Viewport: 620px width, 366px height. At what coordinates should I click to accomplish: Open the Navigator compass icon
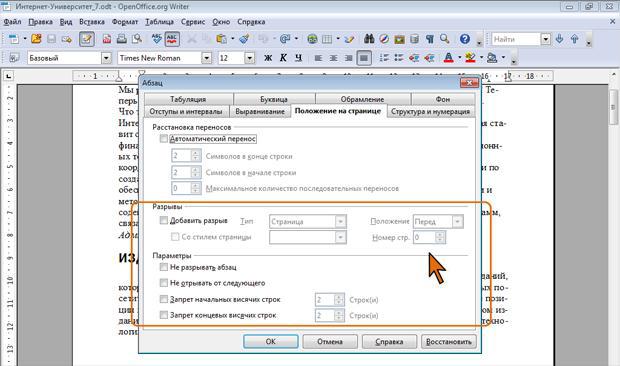click(x=384, y=39)
